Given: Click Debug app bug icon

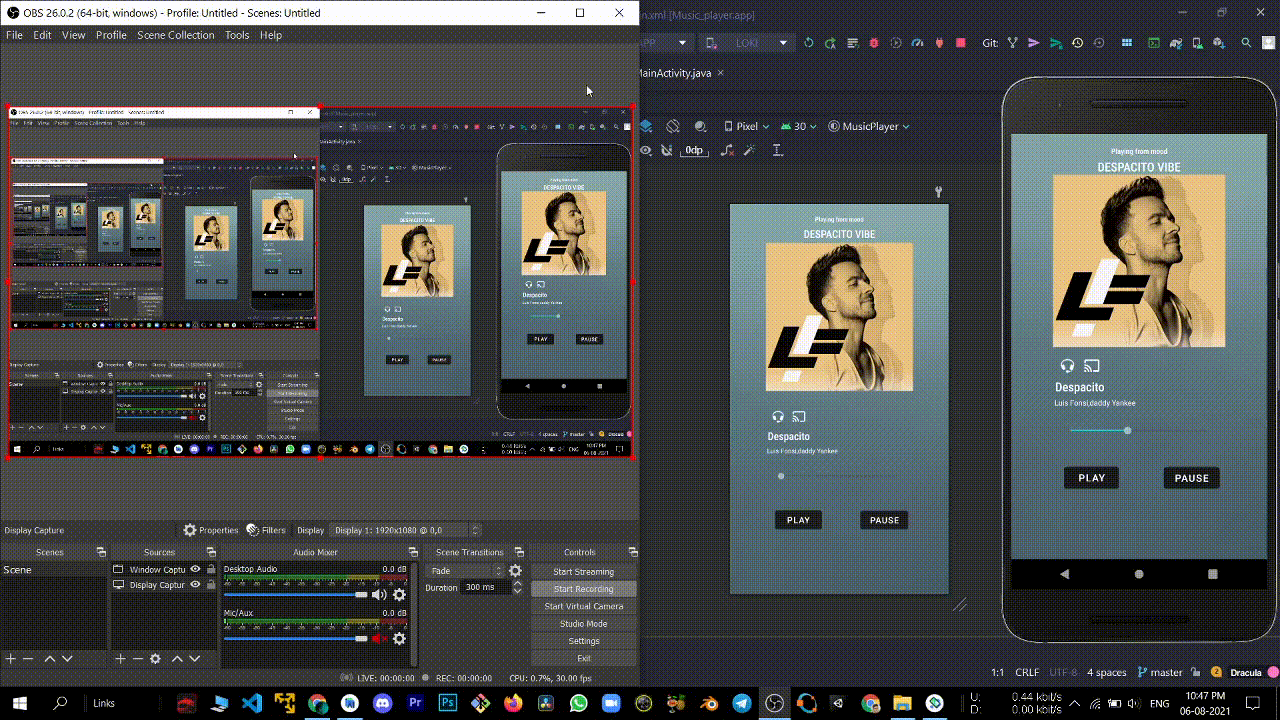Looking at the screenshot, I should click(x=873, y=43).
